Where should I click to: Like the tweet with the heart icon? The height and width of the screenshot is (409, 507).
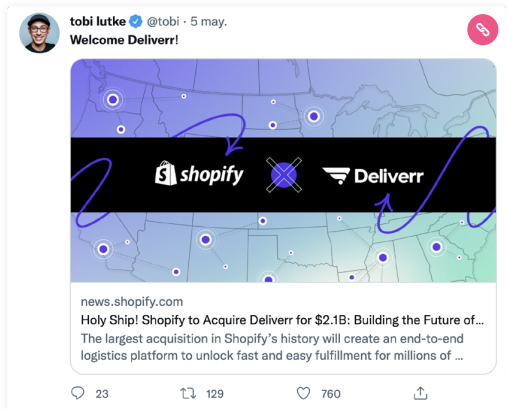click(x=303, y=393)
